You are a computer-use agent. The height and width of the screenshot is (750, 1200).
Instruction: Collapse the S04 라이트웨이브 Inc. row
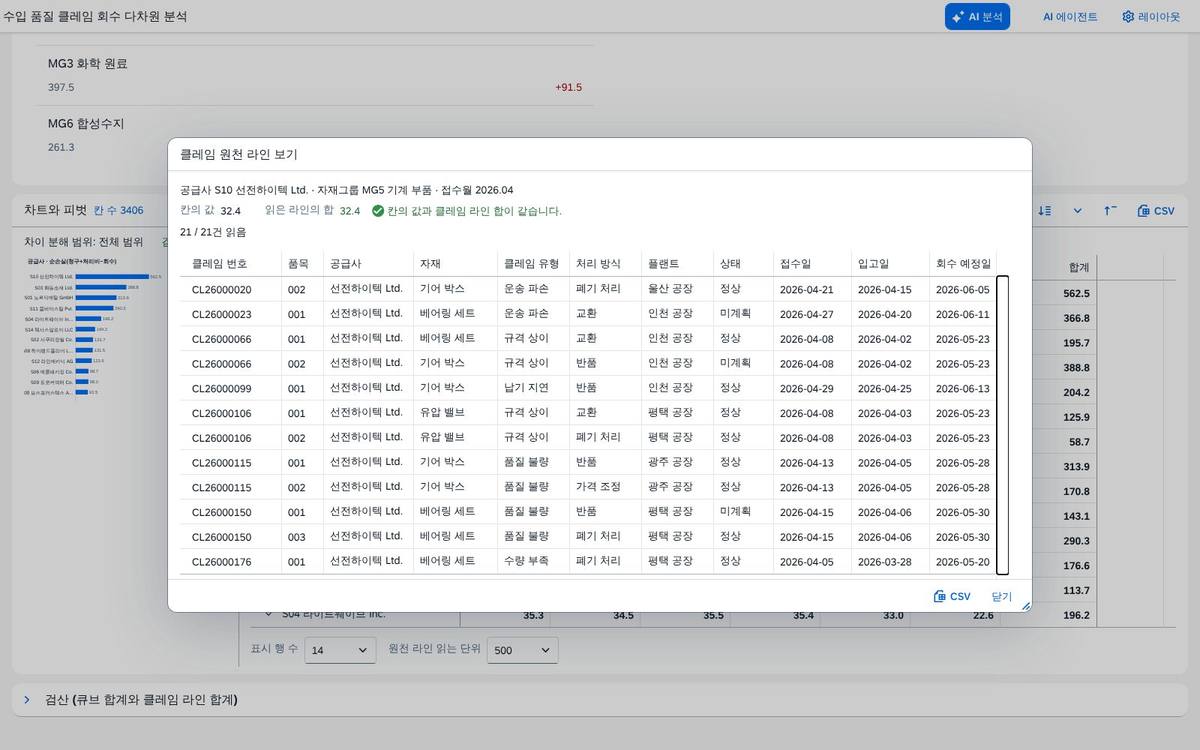pos(268,614)
